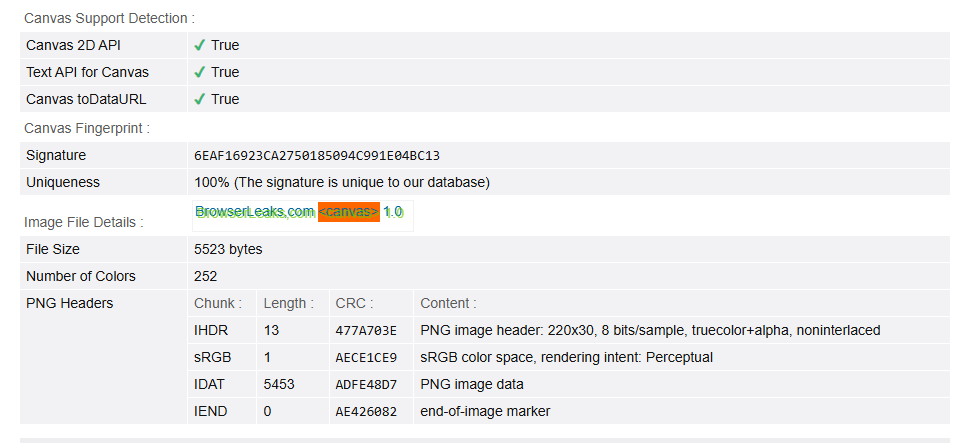The image size is (967, 443).
Task: Click the Canvas Fingerprint section heading
Action: pos(87,128)
